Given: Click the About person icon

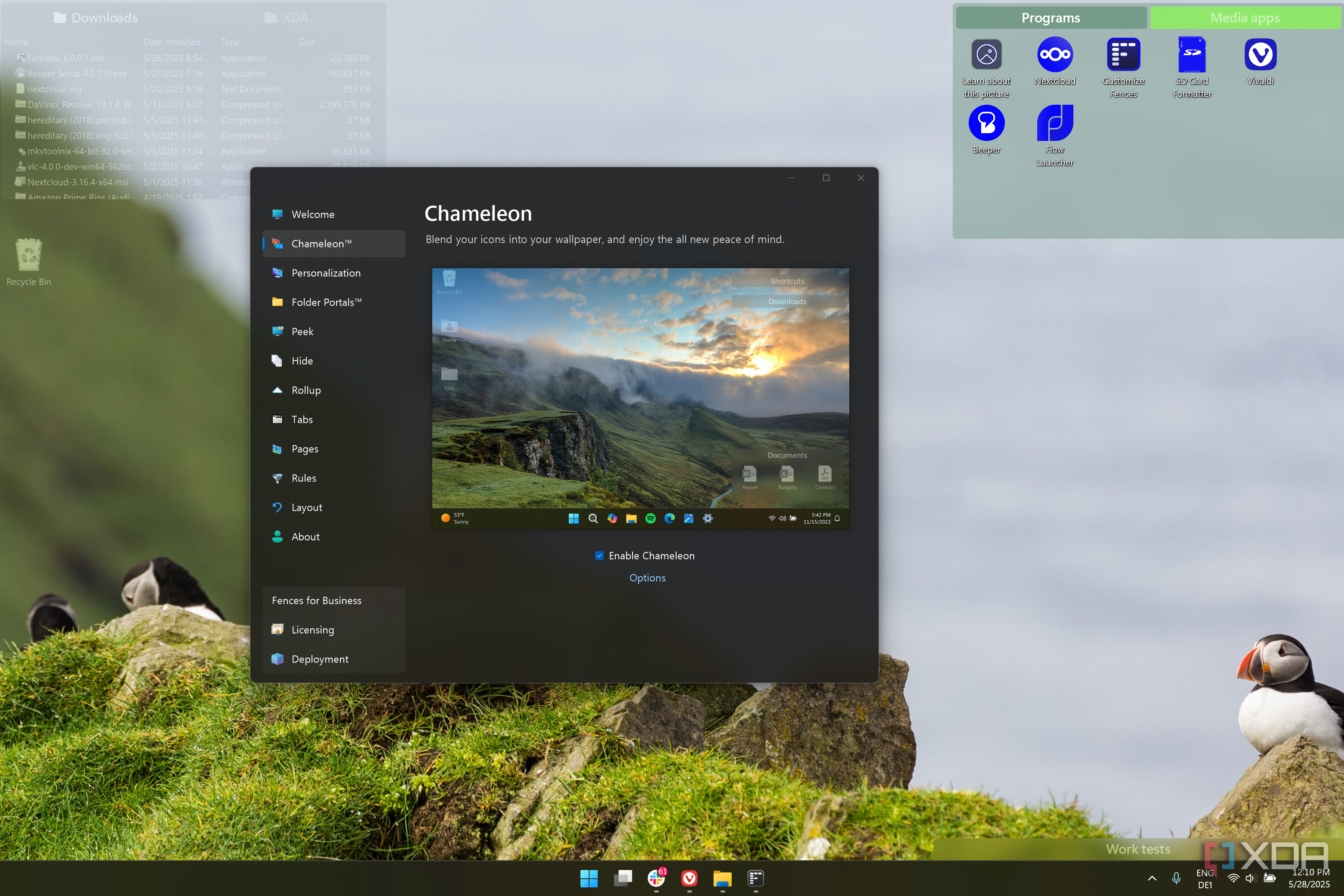Looking at the screenshot, I should point(278,537).
